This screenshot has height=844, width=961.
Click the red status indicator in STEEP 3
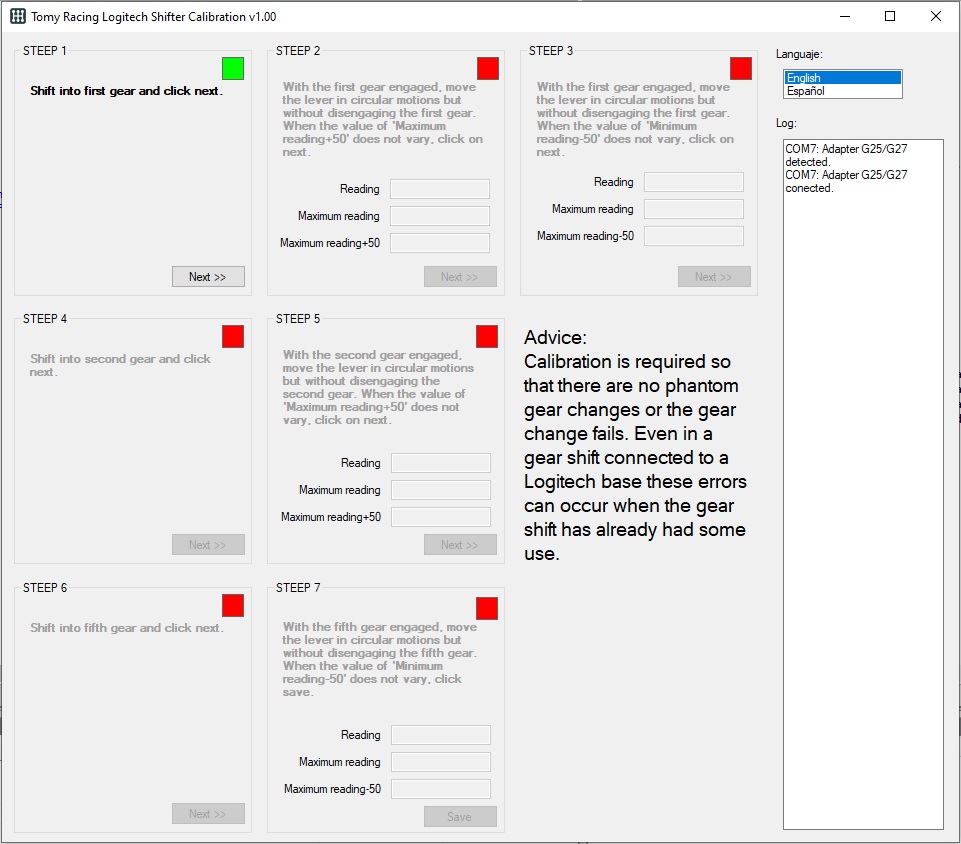[x=741, y=69]
